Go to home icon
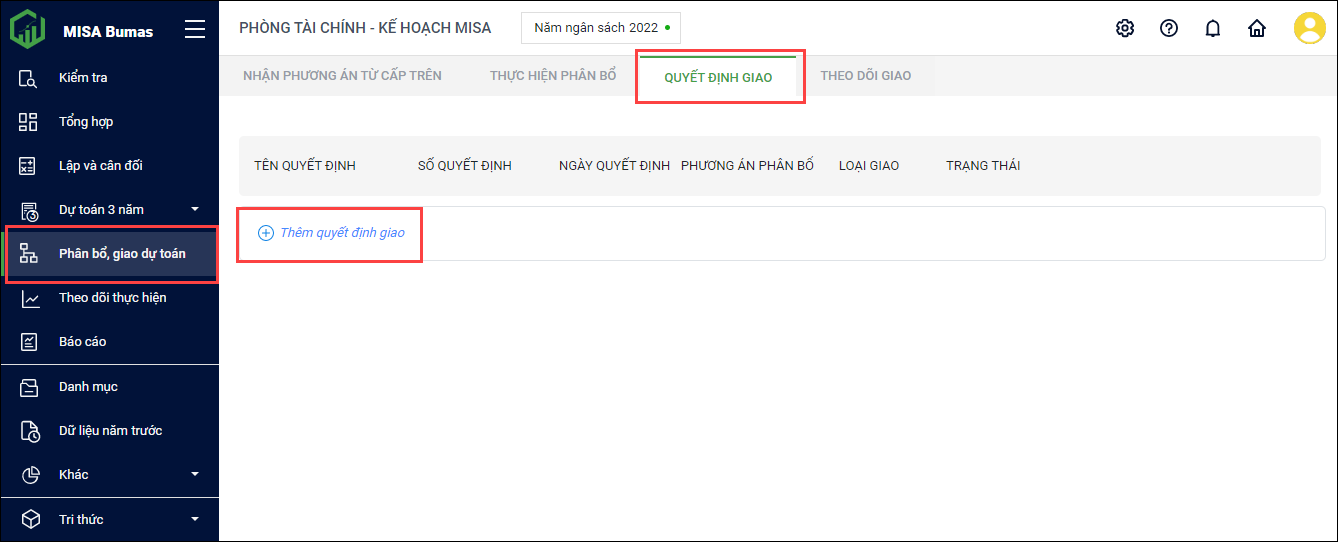 [1257, 28]
